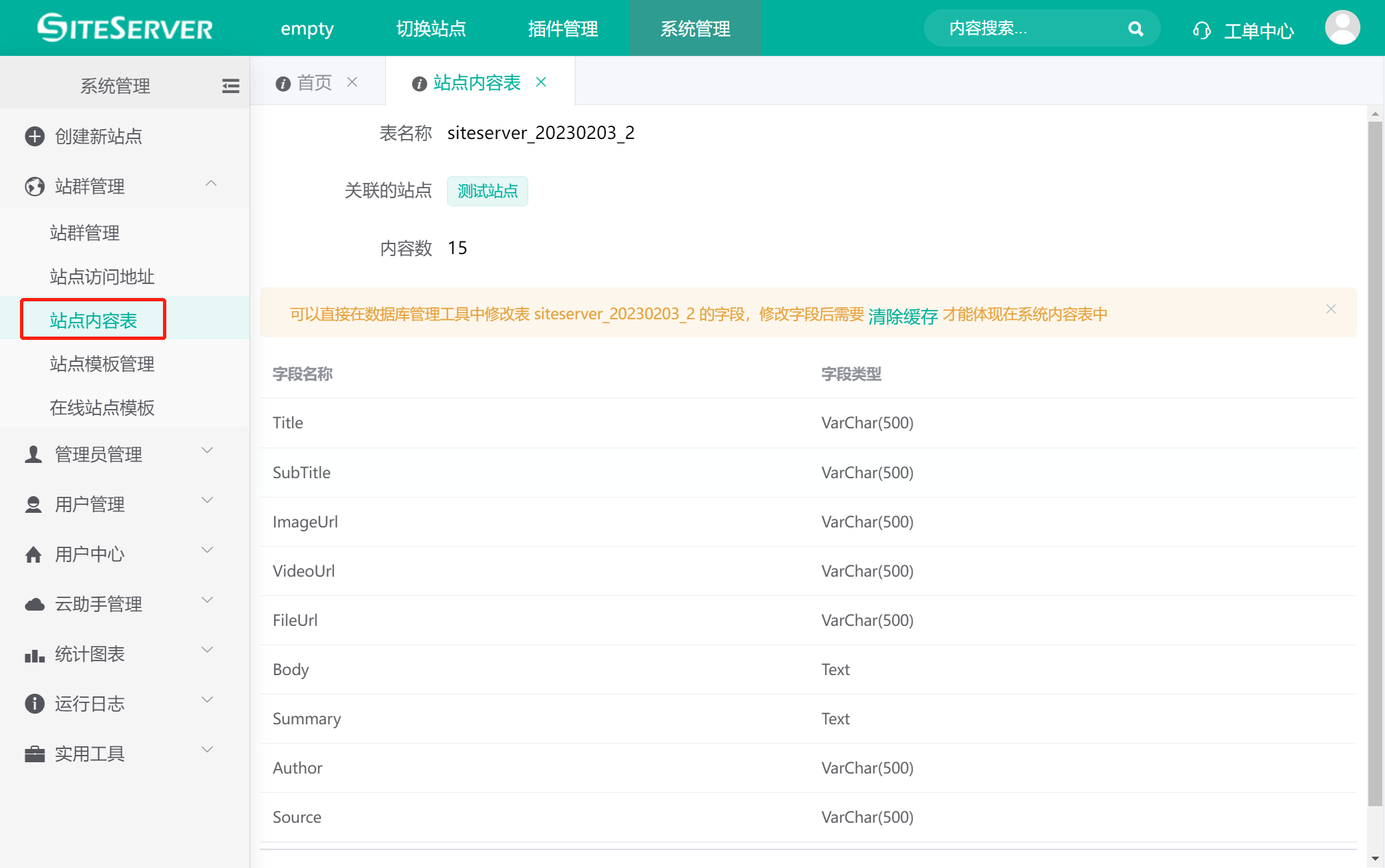Screen dimensions: 1385x868
Task: Collapse the sidebar using the menu icon
Action: 230,86
